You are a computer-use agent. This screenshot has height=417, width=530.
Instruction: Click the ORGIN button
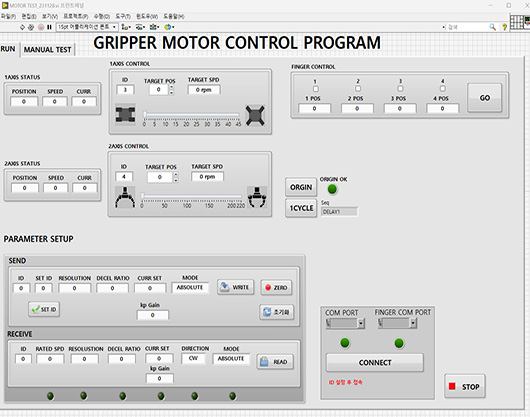[x=301, y=187]
